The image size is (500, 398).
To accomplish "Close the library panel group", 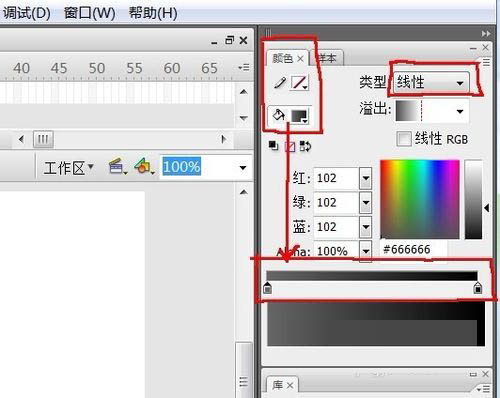I will [x=485, y=374].
